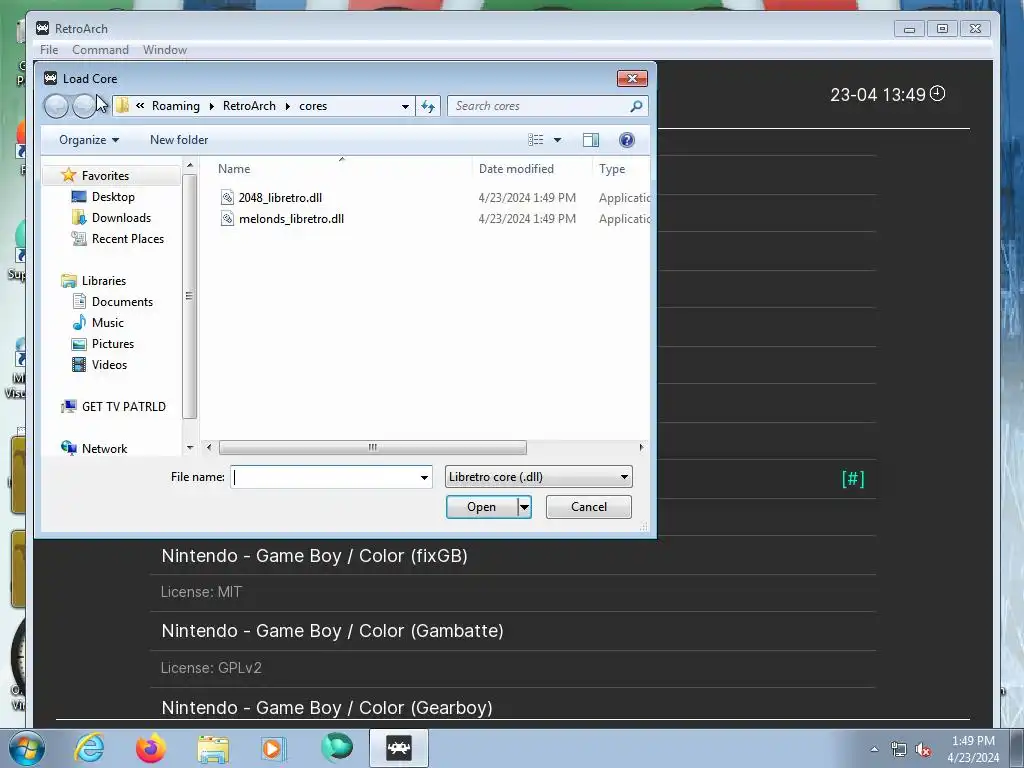Refresh the cores folder view
This screenshot has height=768, width=1024.
428,106
